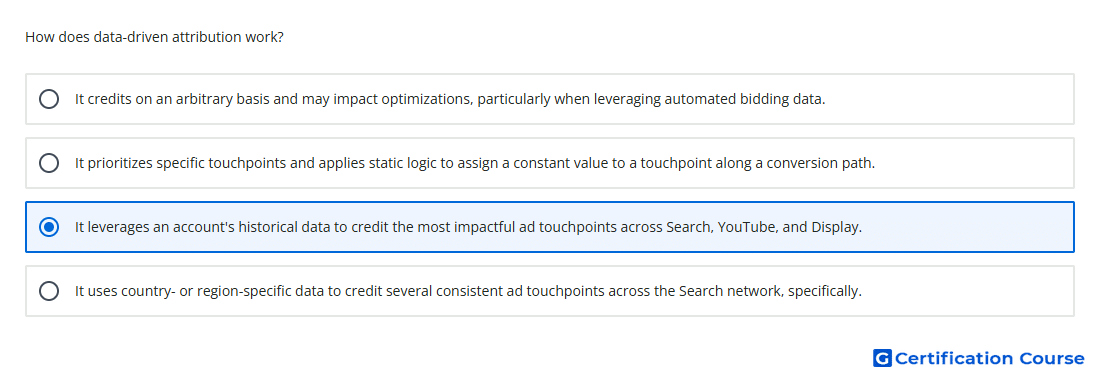Viewport: 1100px width, 377px height.
Task: Choose the radio button for static logic touchpoints
Action: (49, 163)
